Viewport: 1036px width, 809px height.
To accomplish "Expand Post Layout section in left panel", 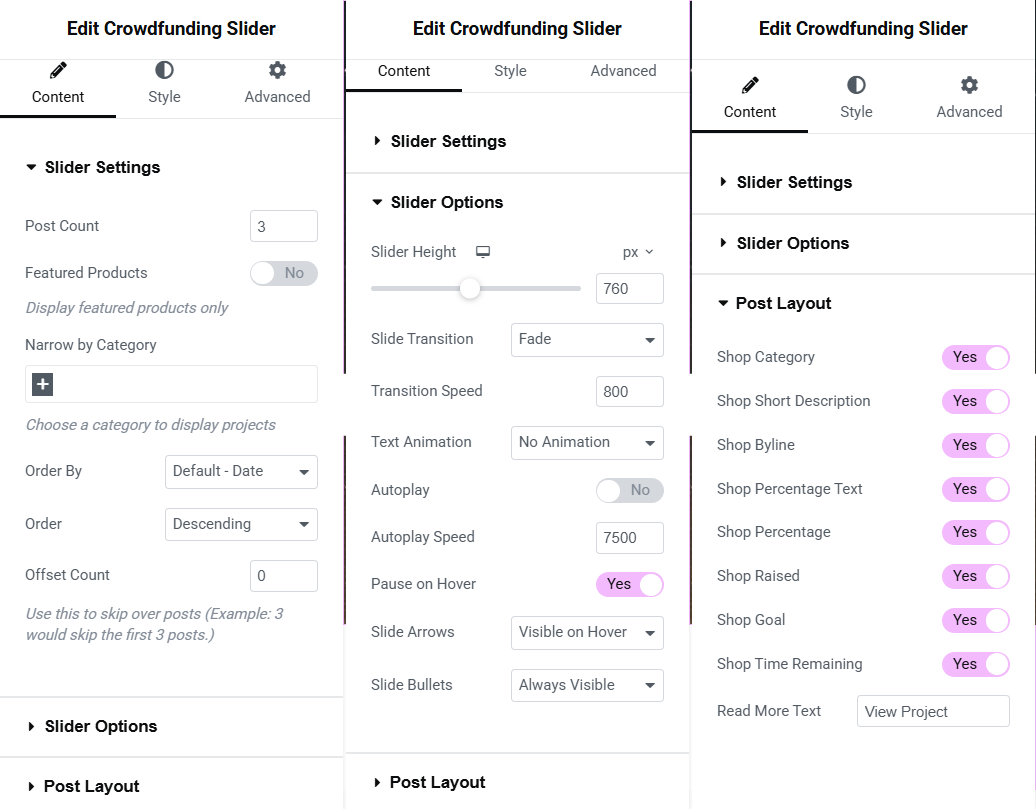I will [x=91, y=787].
